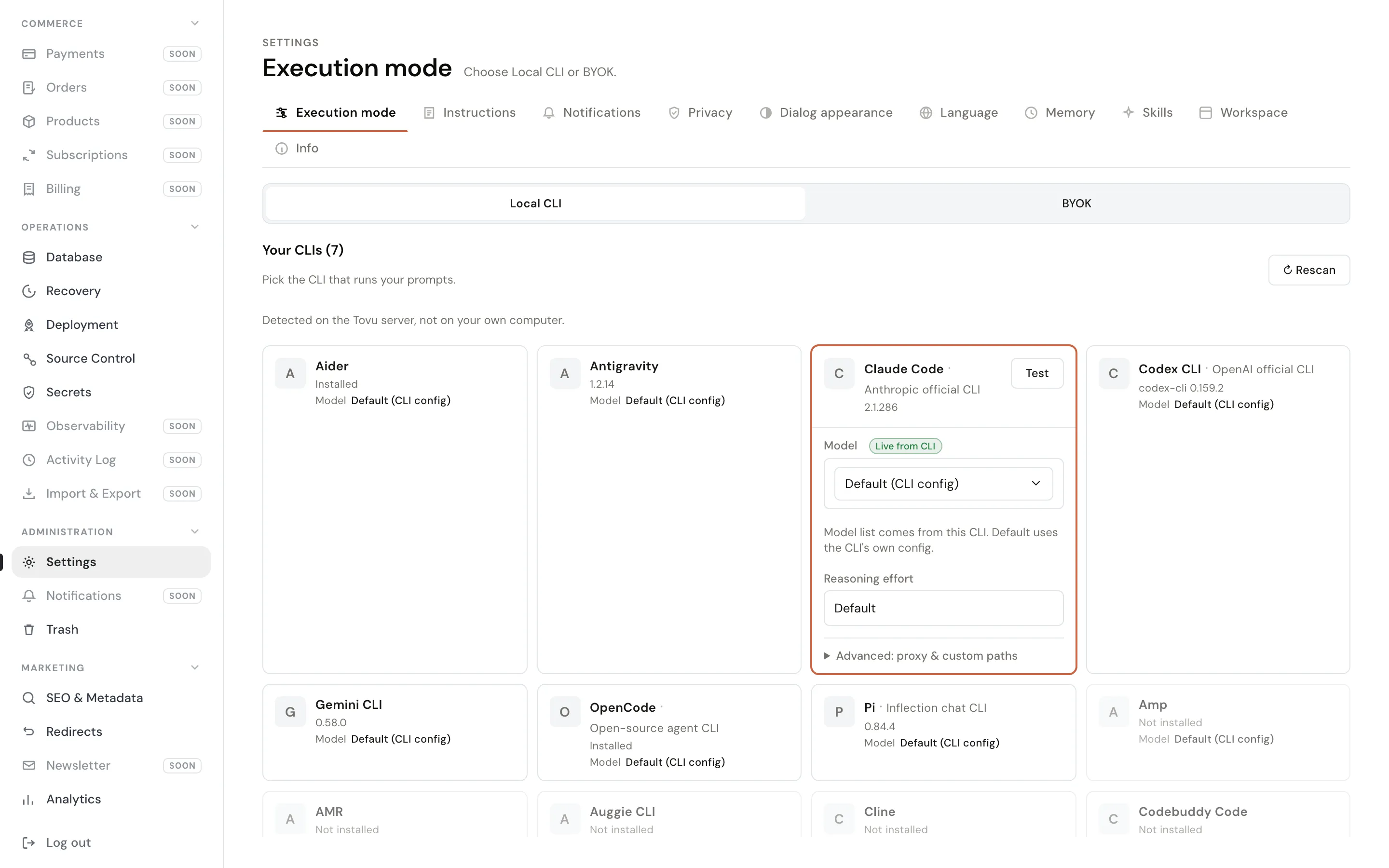Screen dimensions: 1389x868
Task: Open the Notifications settings tab
Action: point(591,113)
